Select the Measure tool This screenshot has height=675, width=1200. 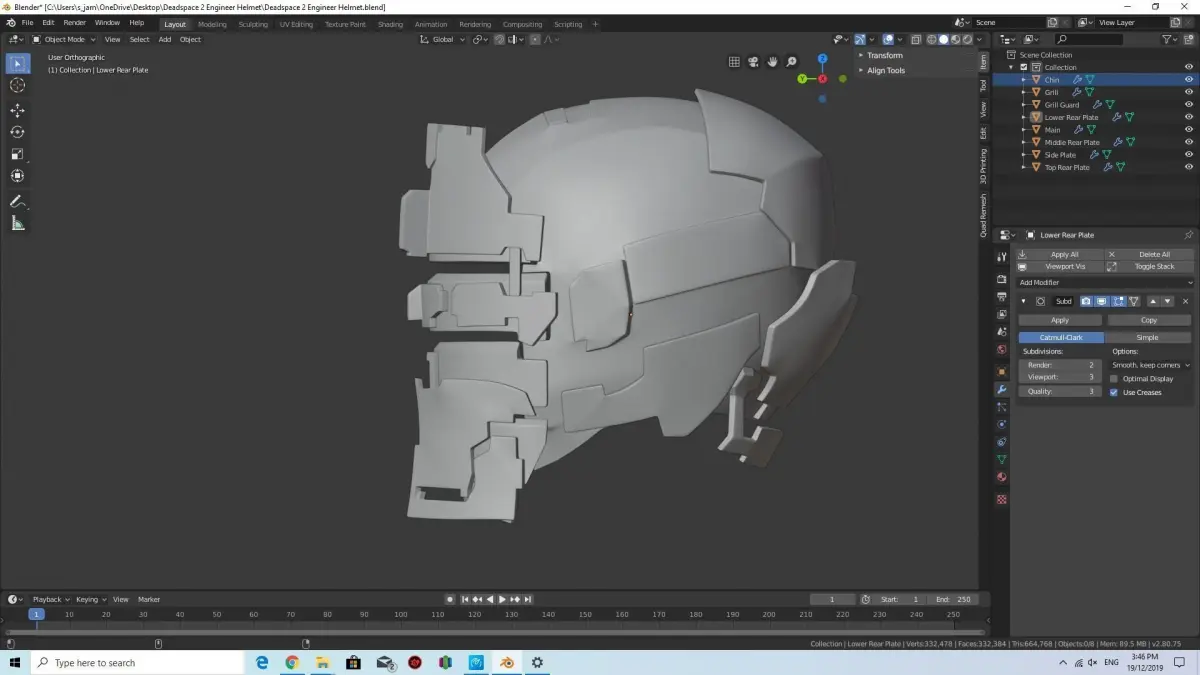pyautogui.click(x=17, y=223)
